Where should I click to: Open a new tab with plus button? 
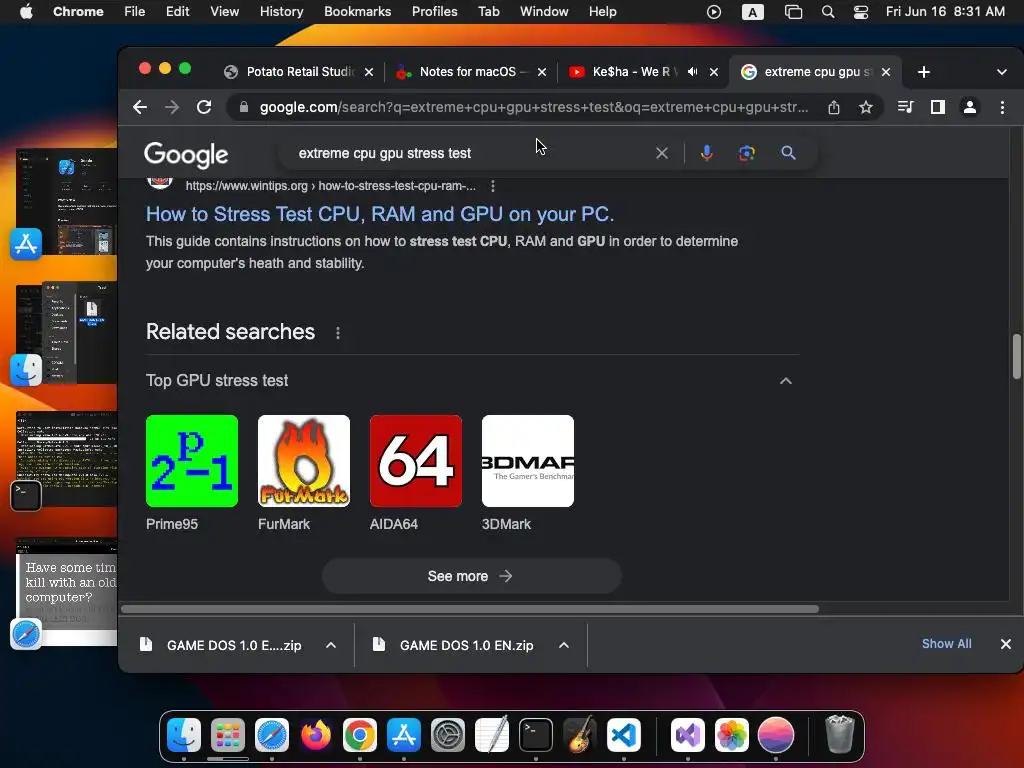tap(923, 72)
